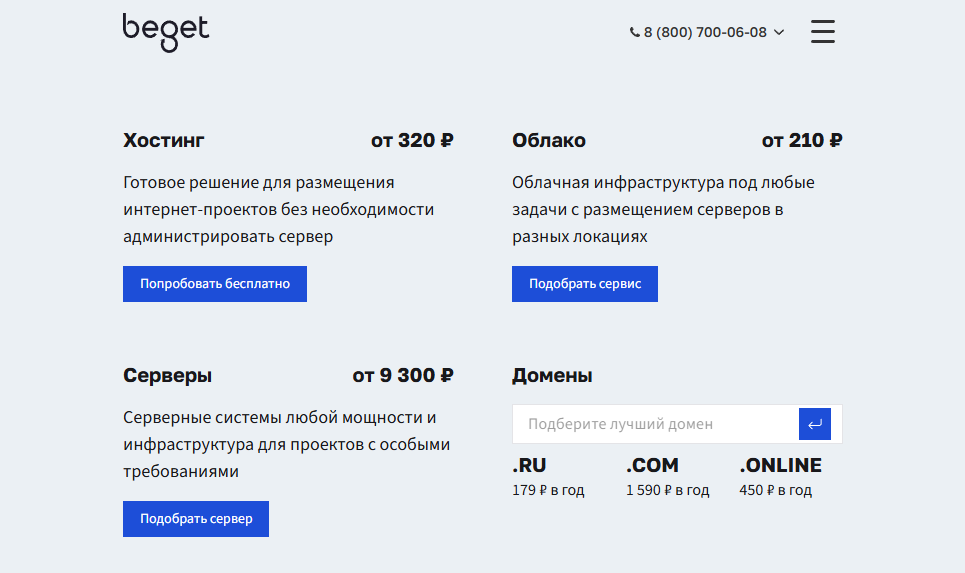This screenshot has width=965, height=573.
Task: Expand the phone number dropdown chevron
Action: (x=780, y=32)
